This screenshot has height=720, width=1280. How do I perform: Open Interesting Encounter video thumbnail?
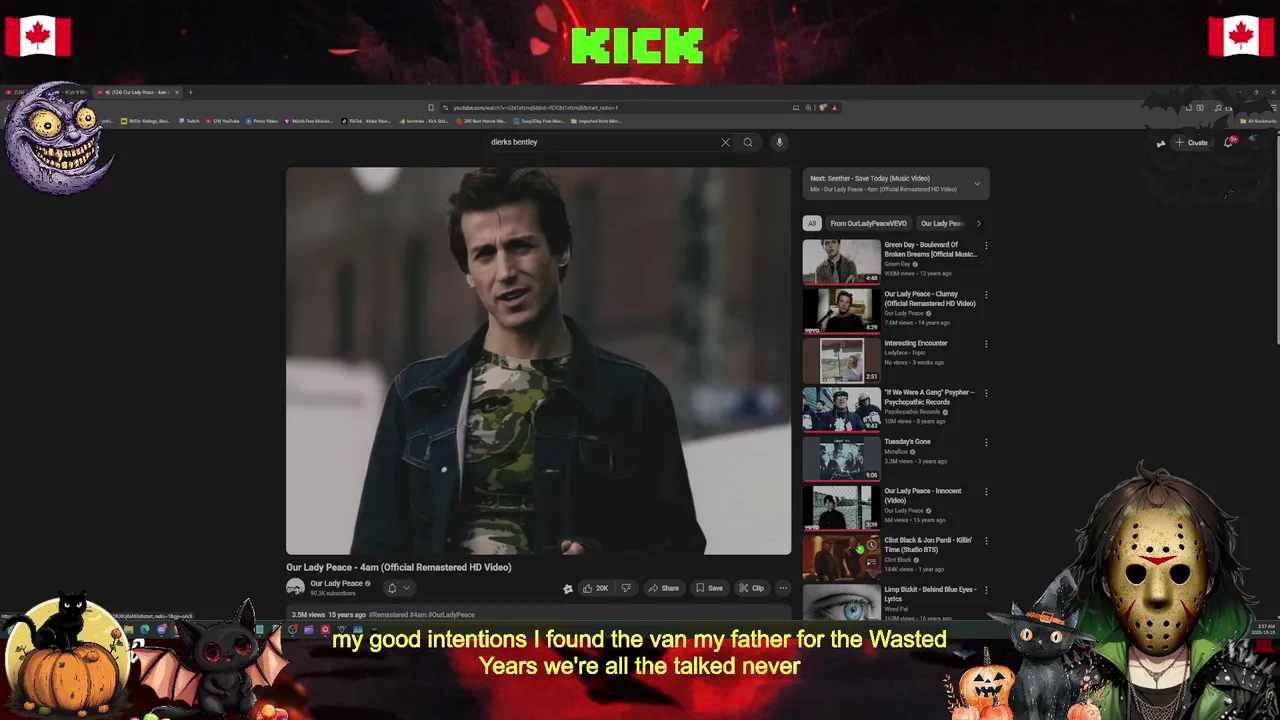(x=841, y=359)
